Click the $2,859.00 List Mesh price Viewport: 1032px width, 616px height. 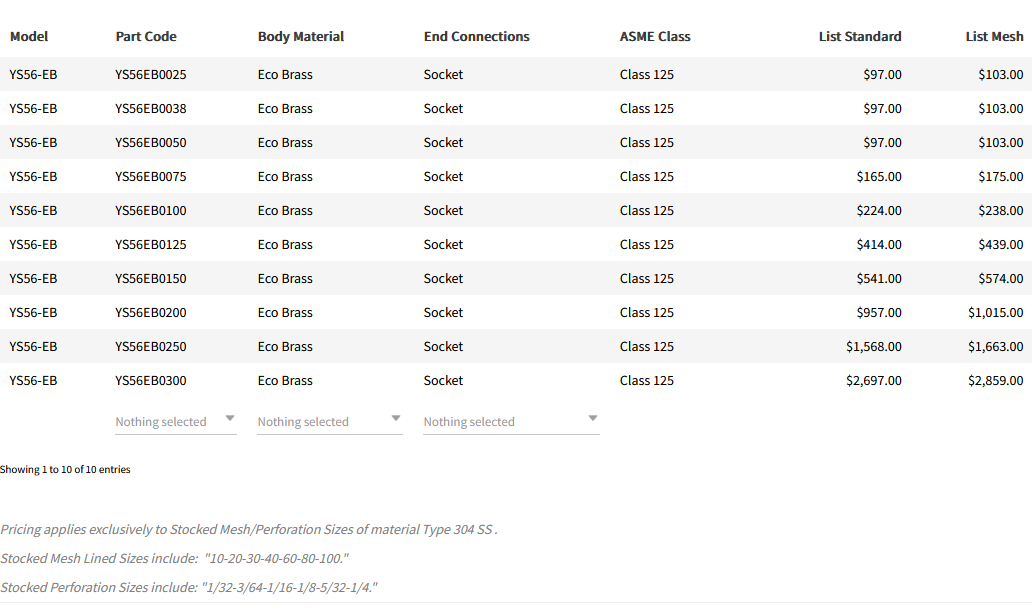(x=995, y=381)
